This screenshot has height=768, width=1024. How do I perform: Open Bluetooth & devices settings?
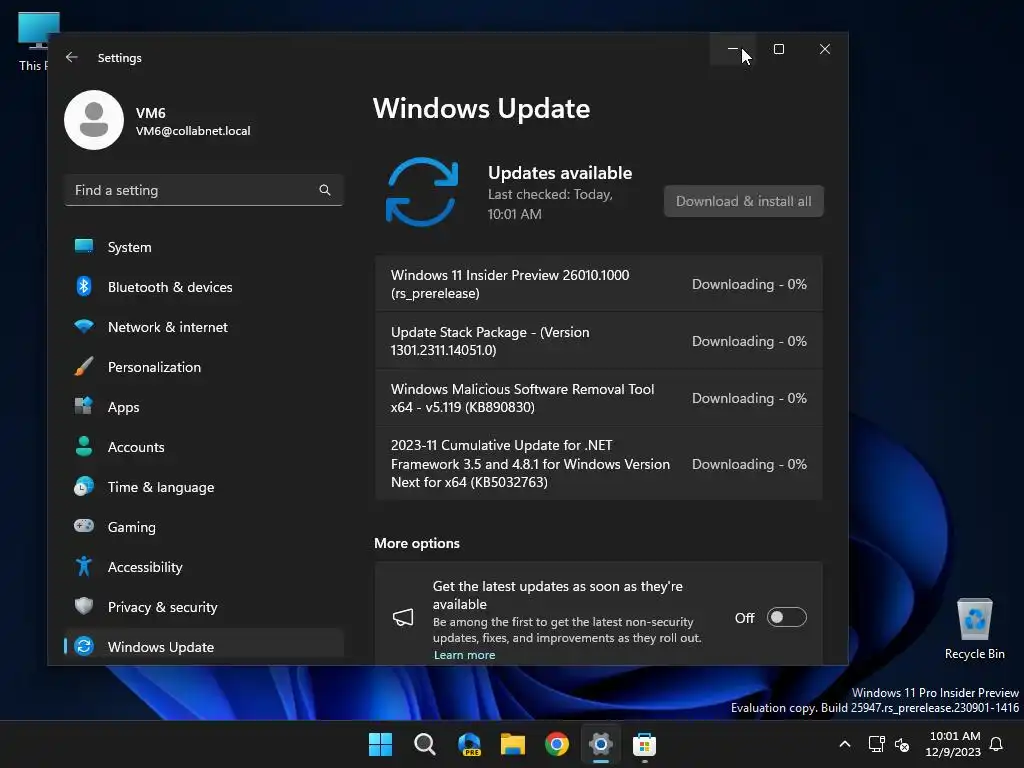pos(204,287)
